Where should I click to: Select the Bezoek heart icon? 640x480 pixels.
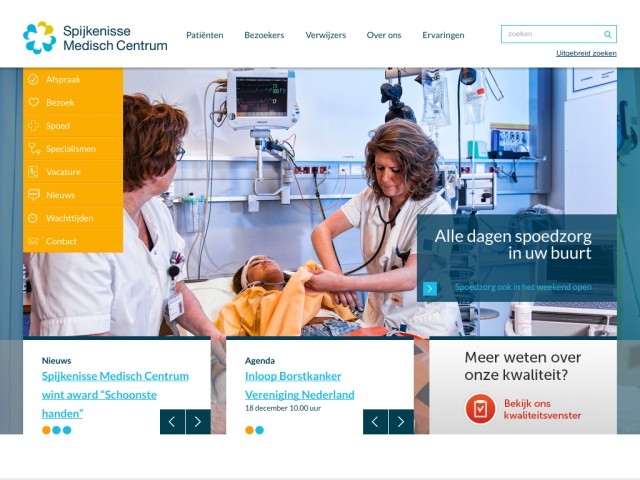pos(33,102)
